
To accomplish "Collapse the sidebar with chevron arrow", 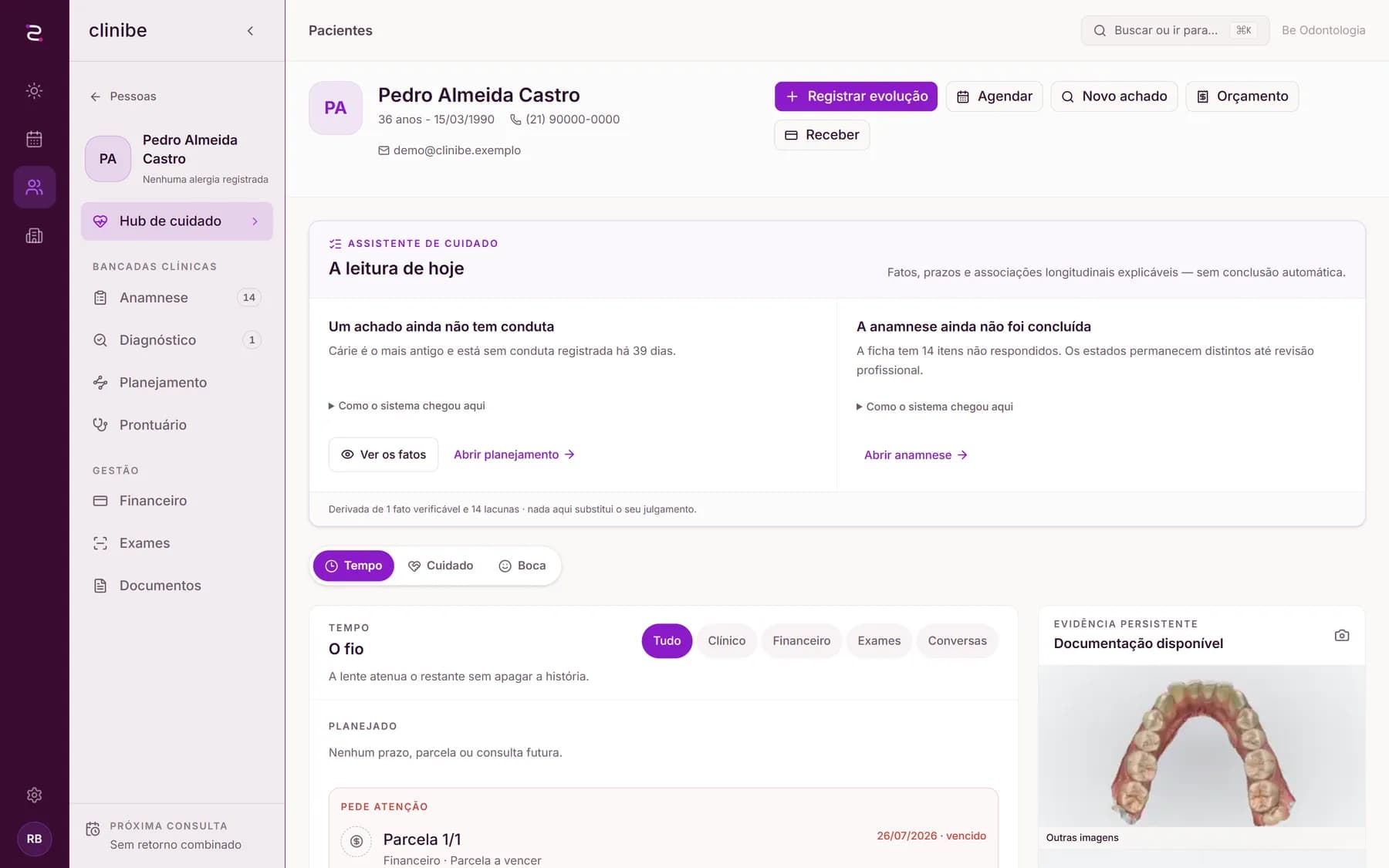I will (250, 31).
